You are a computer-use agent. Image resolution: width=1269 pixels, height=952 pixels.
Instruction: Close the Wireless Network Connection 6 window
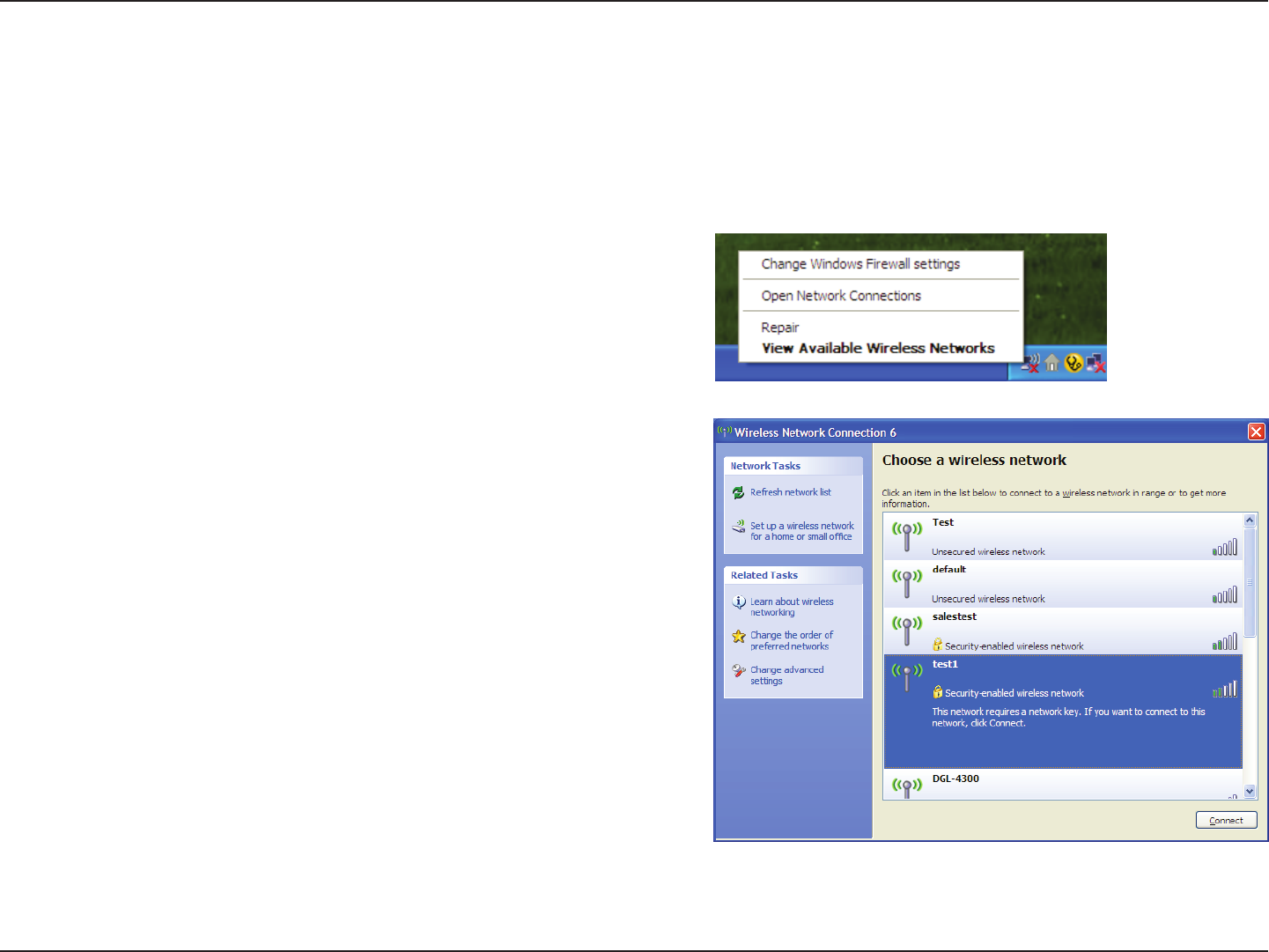pos(1257,432)
